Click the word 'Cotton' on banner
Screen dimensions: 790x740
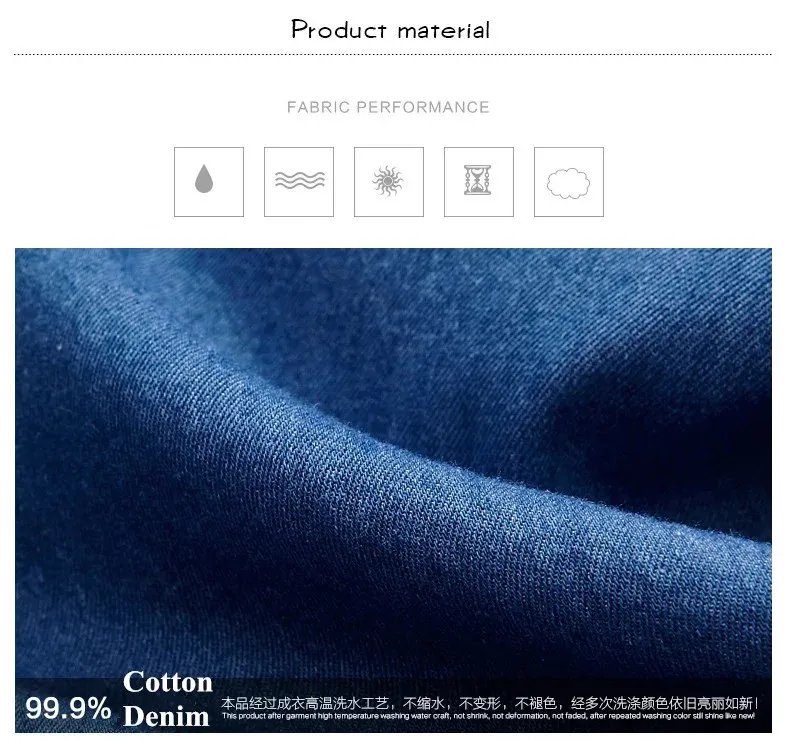coord(168,682)
